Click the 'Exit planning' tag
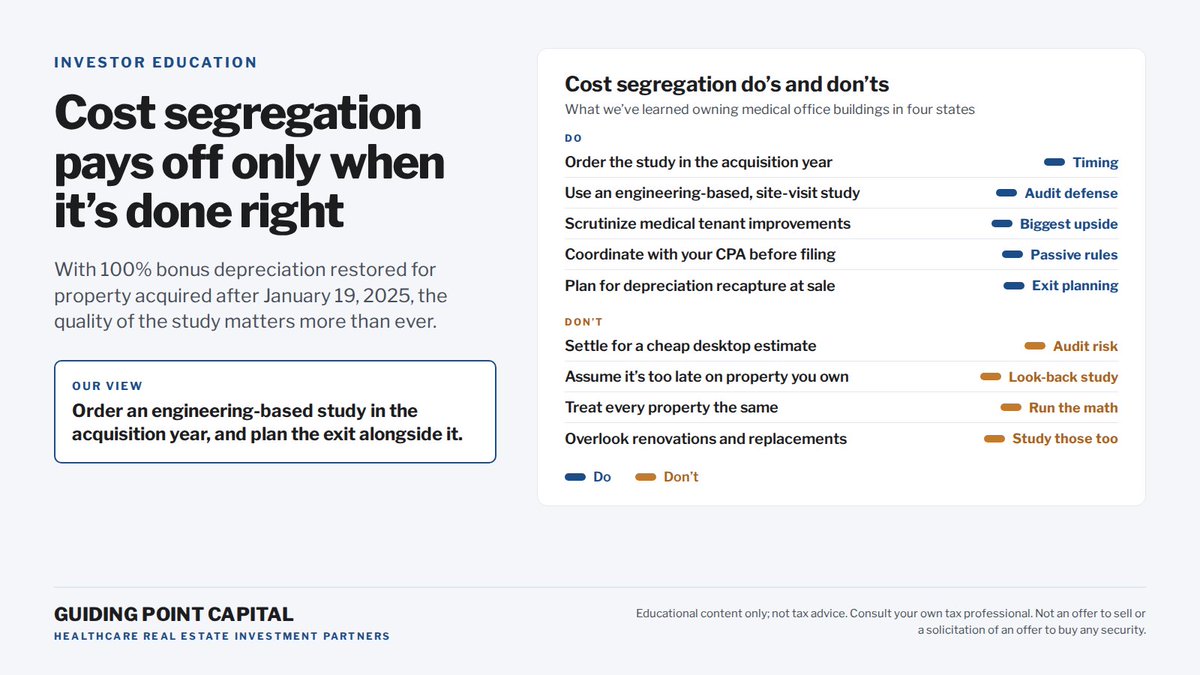Viewport: 1200px width, 675px height. [1075, 285]
